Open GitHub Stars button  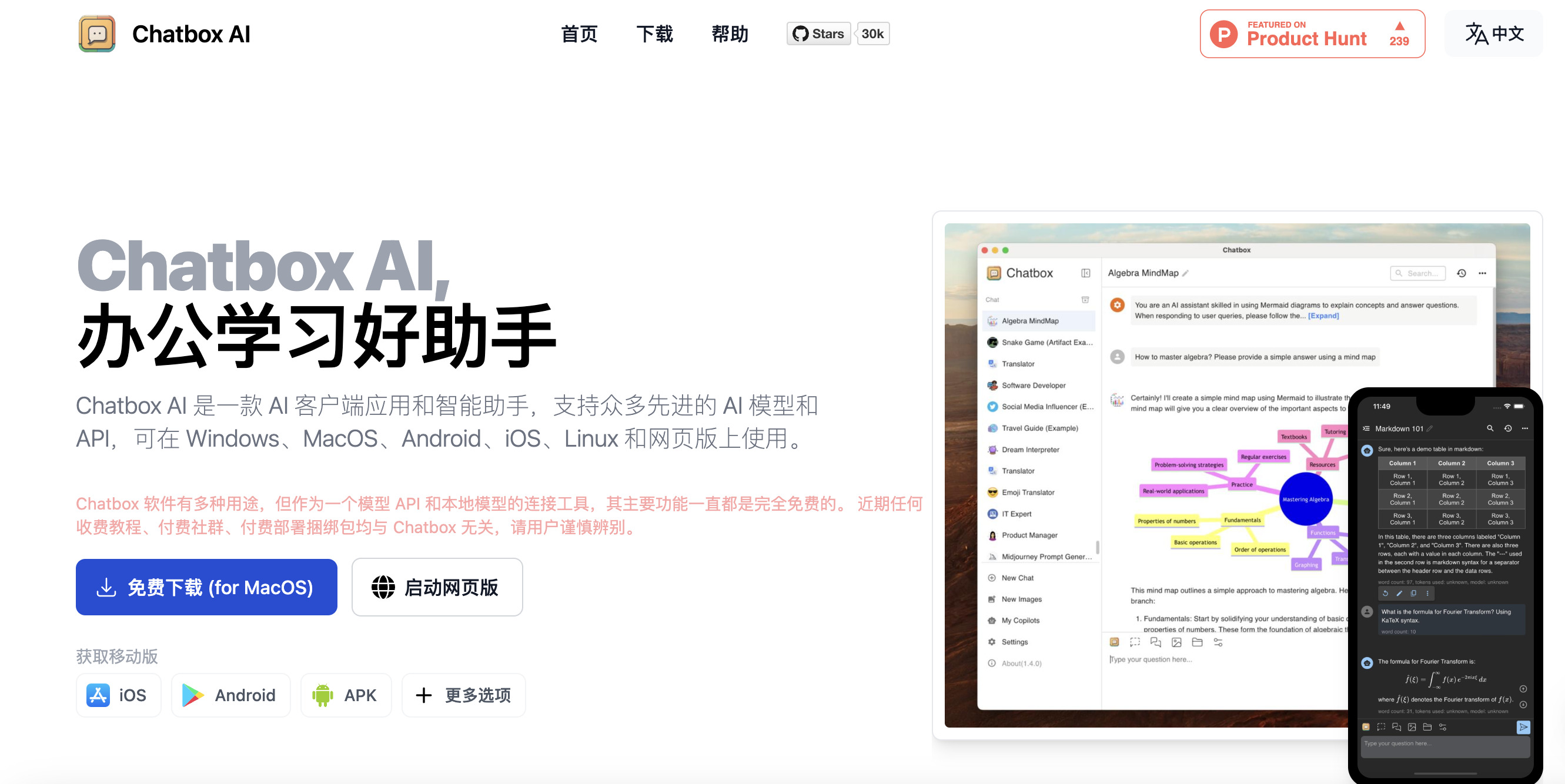point(818,34)
